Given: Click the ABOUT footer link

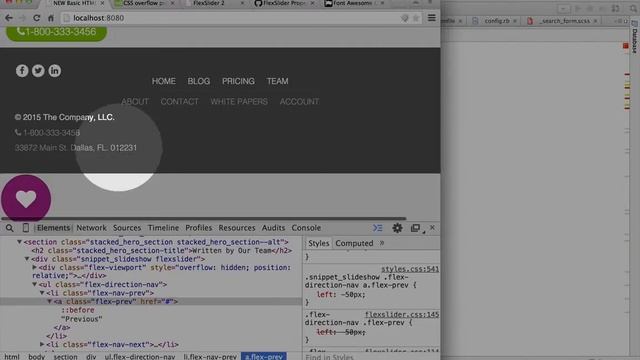Looking at the screenshot, I should [135, 102].
